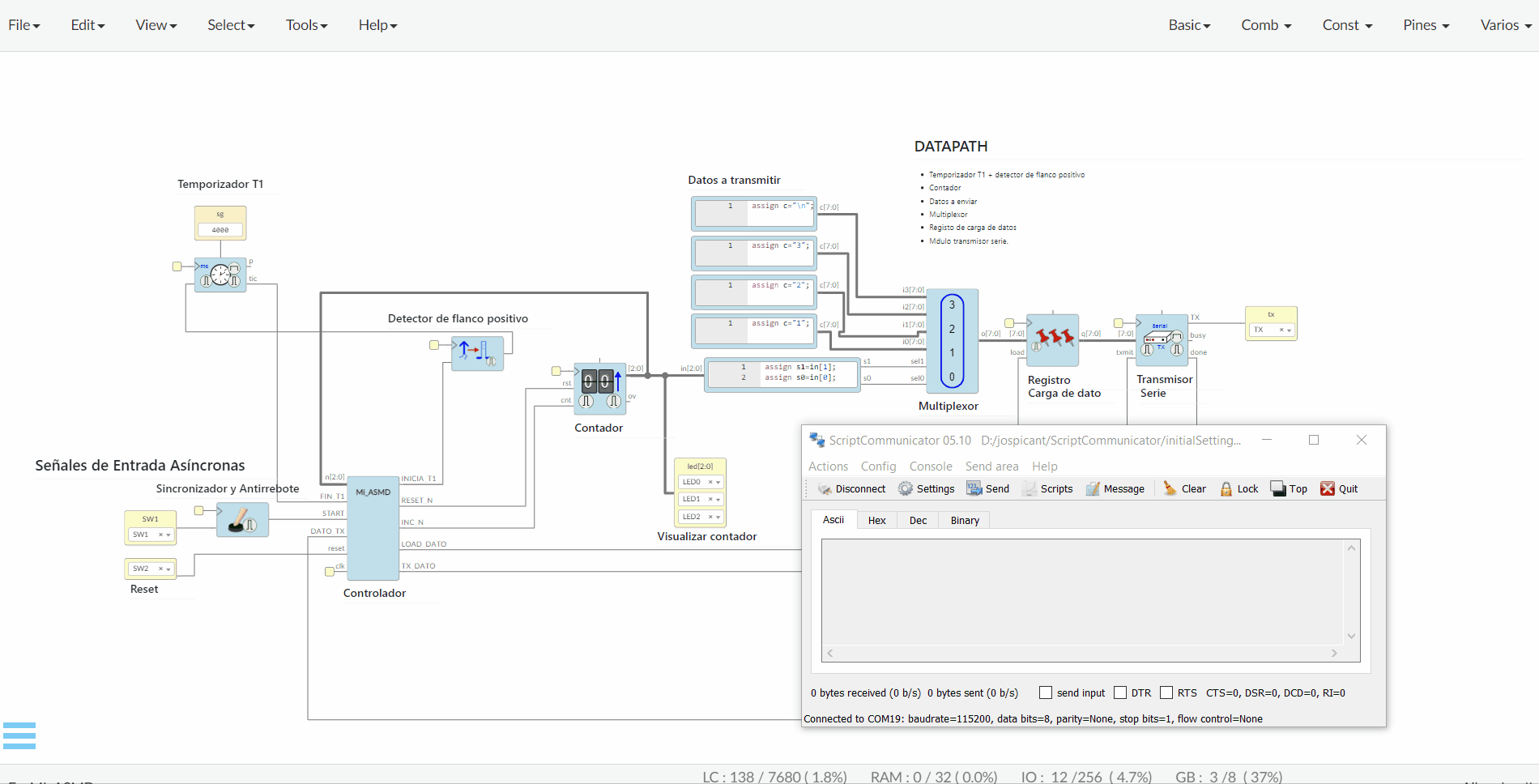Screen dimensions: 1539x784
Task: Open the Scripts window
Action: click(1047, 488)
